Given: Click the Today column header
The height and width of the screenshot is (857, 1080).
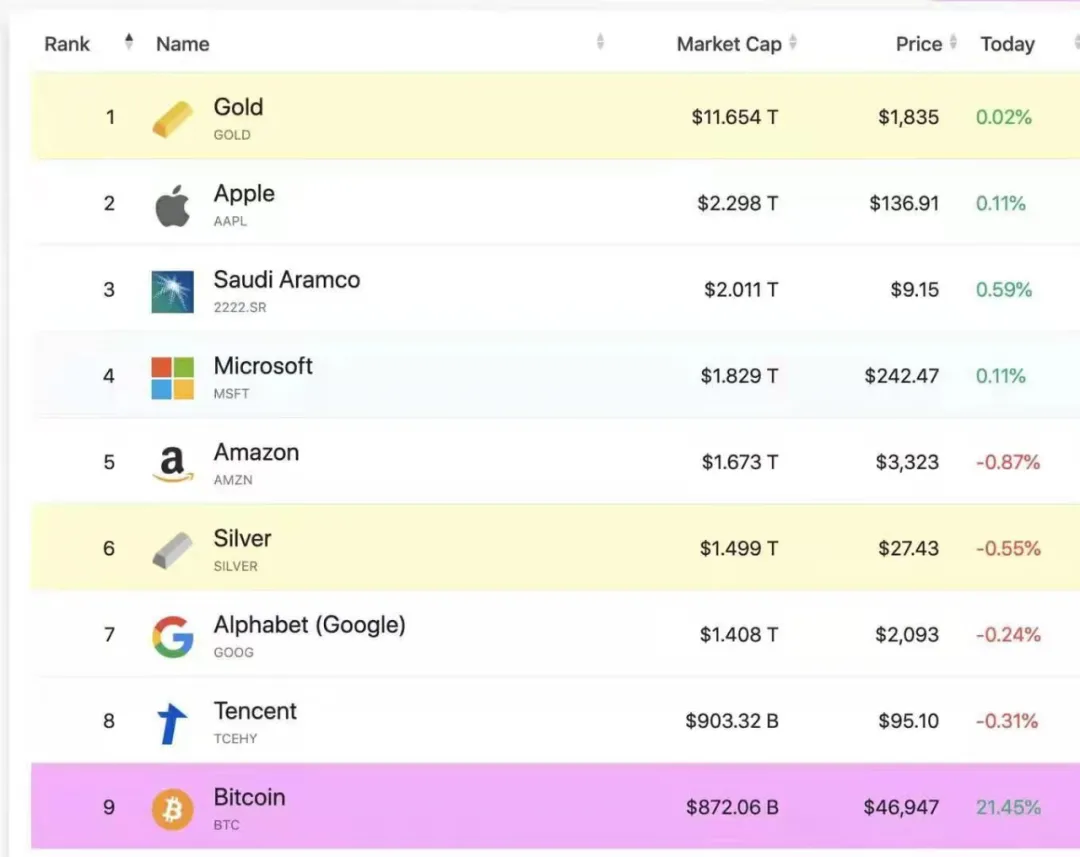Looking at the screenshot, I should (1007, 44).
